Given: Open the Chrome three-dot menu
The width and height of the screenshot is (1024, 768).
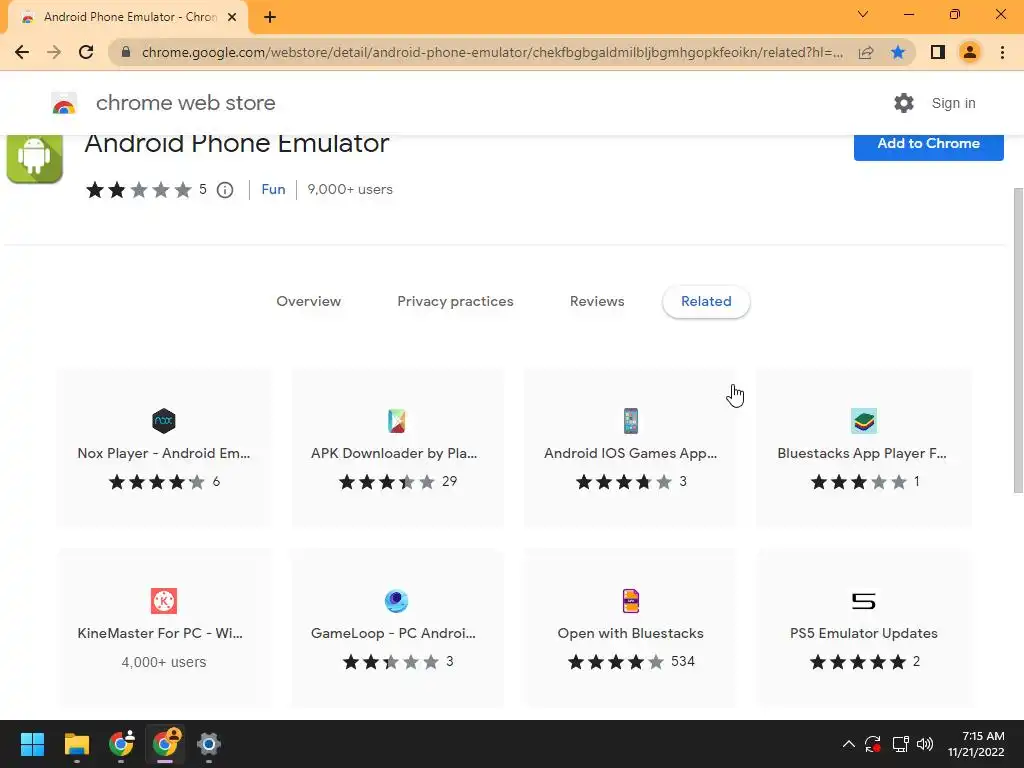Looking at the screenshot, I should (x=1002, y=52).
